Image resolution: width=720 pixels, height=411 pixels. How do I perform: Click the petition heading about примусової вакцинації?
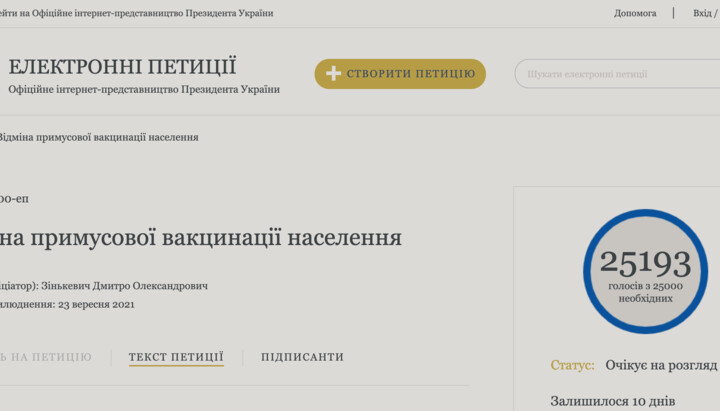coord(200,238)
